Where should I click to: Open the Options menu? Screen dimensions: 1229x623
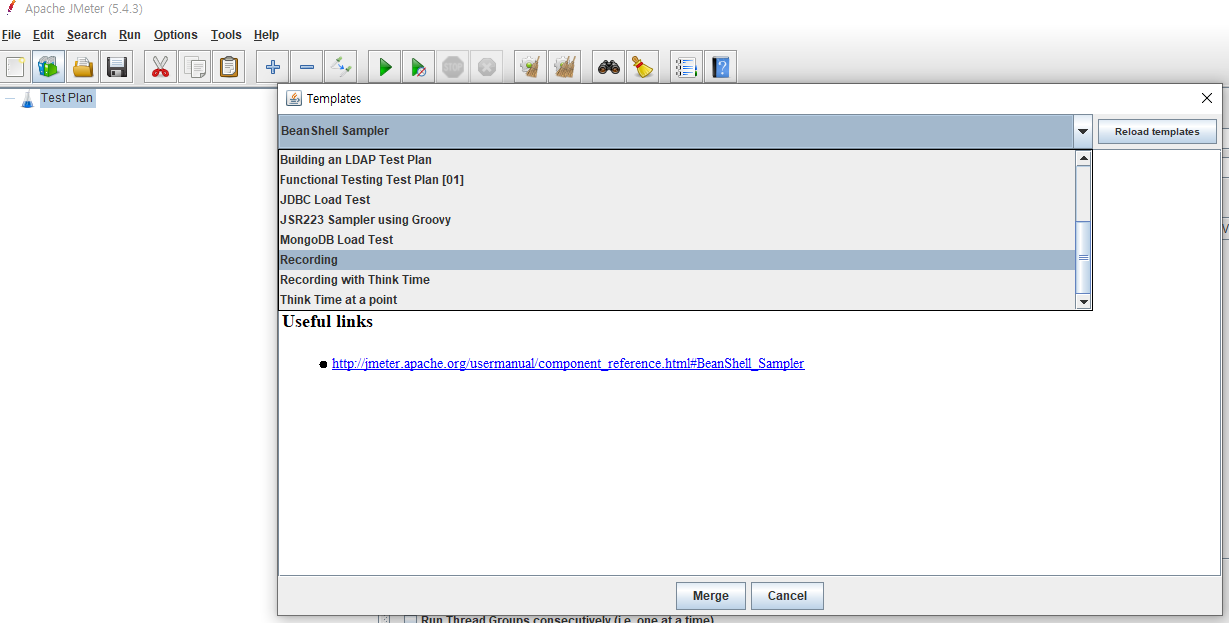176,34
